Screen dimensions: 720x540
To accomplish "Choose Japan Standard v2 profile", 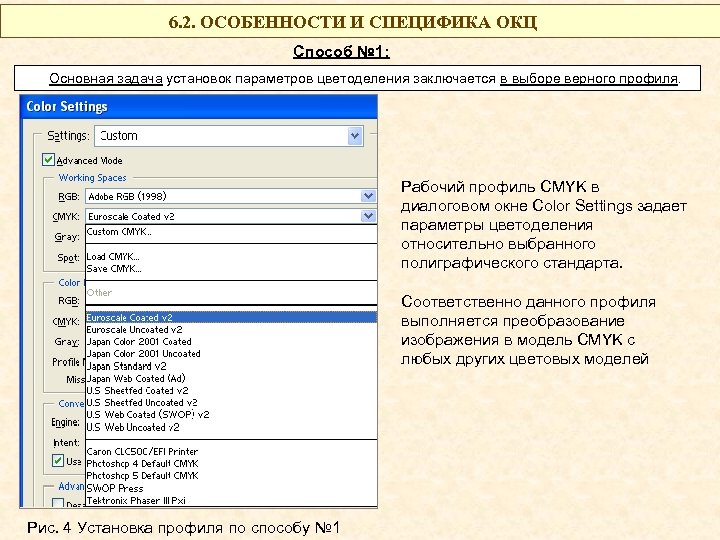I will point(231,366).
